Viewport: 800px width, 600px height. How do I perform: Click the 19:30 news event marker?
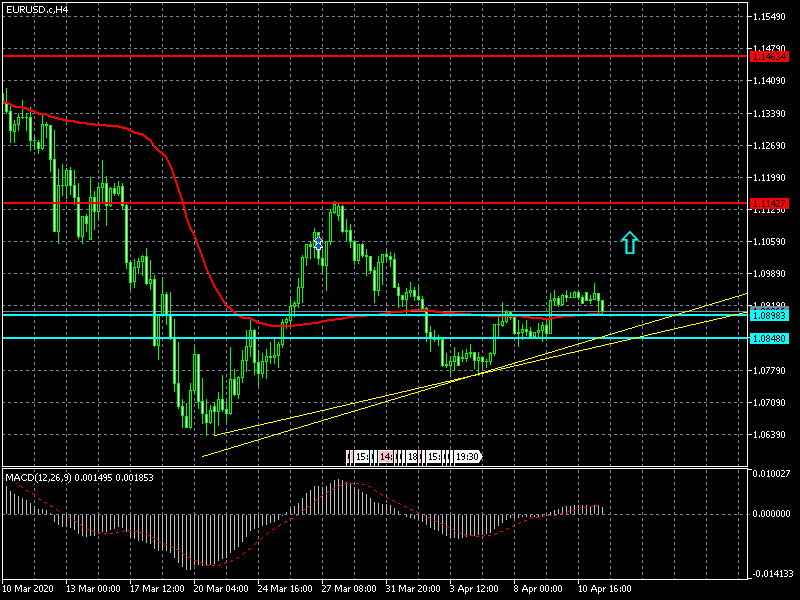pyautogui.click(x=466, y=457)
